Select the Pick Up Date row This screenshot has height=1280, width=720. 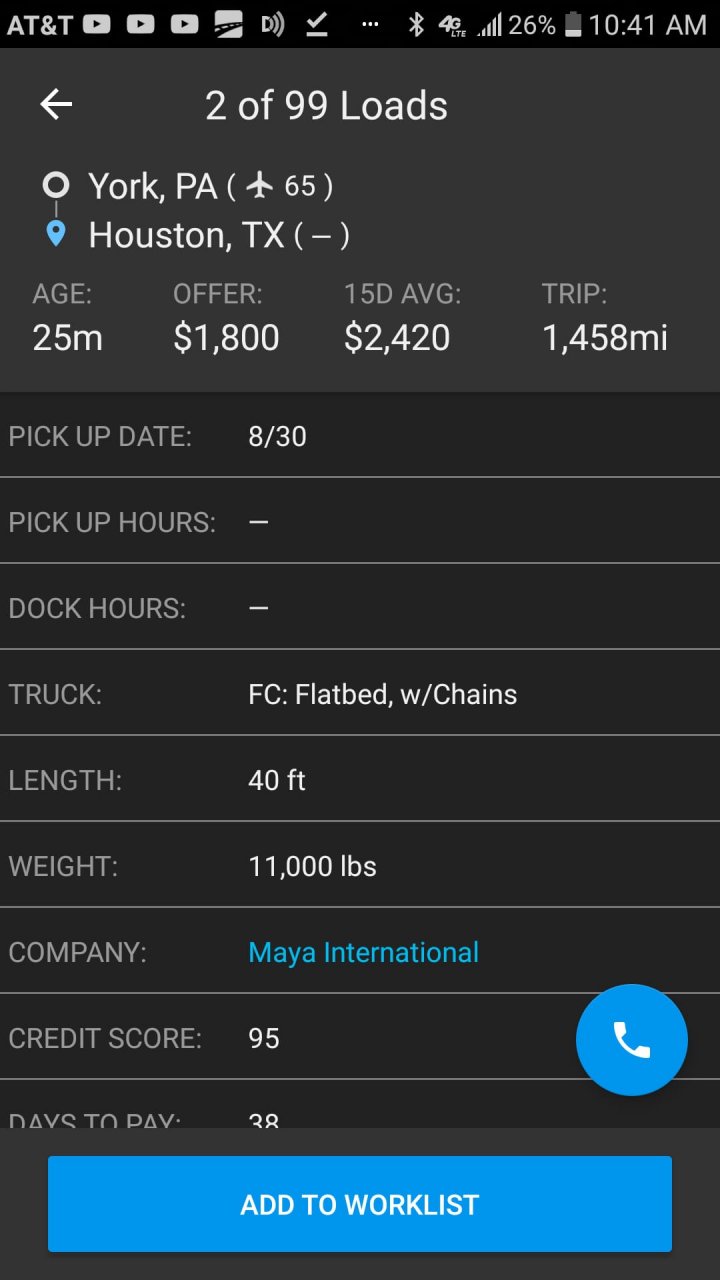[x=360, y=436]
